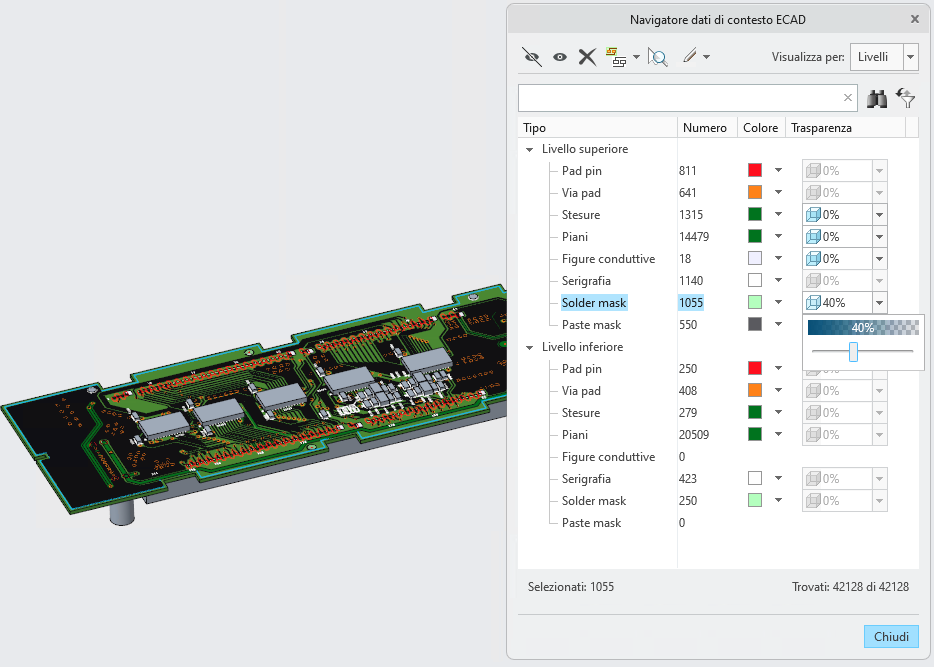Click the 40% transparency slider handle
The image size is (934, 667).
[x=853, y=351]
